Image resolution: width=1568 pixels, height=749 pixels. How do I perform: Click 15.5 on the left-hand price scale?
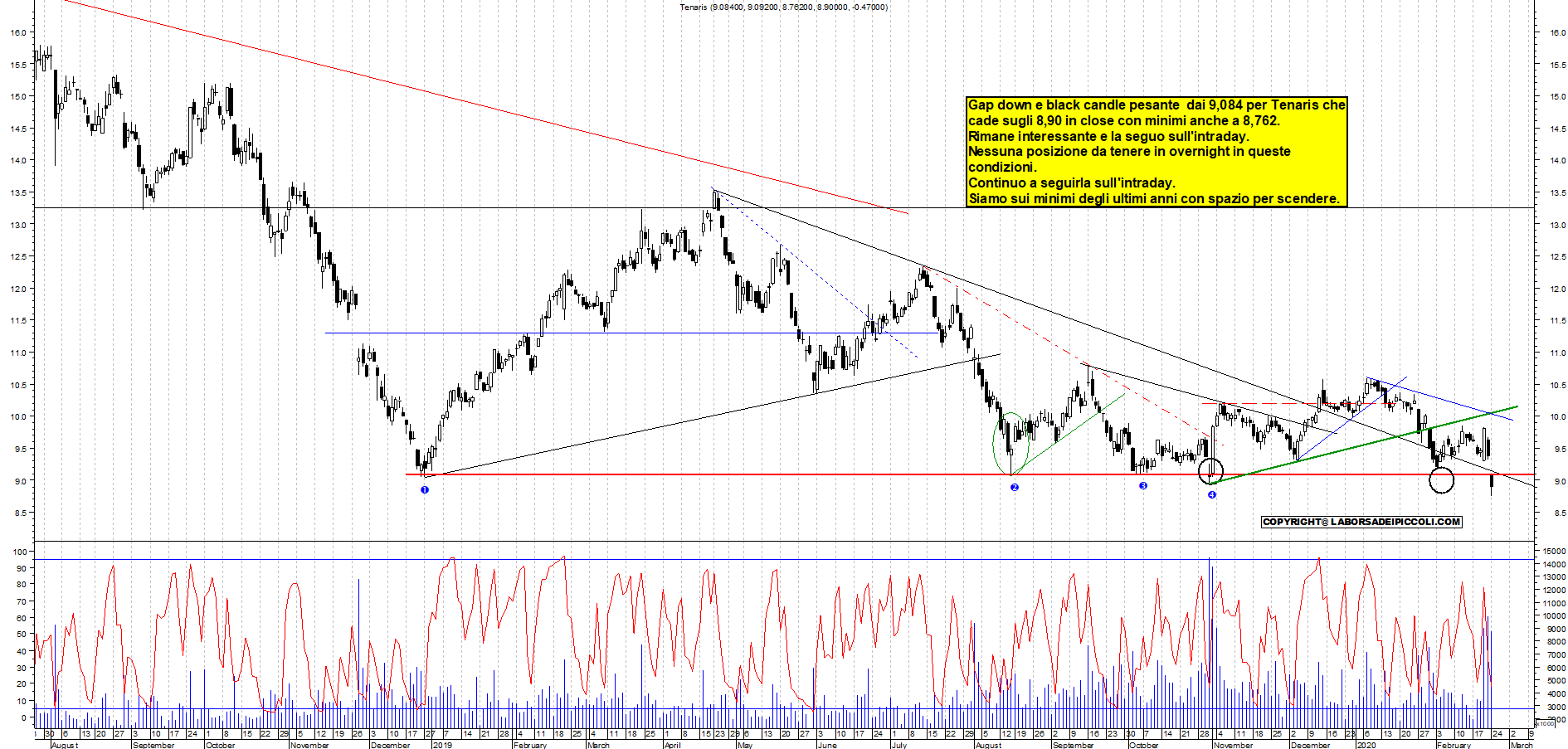point(18,65)
